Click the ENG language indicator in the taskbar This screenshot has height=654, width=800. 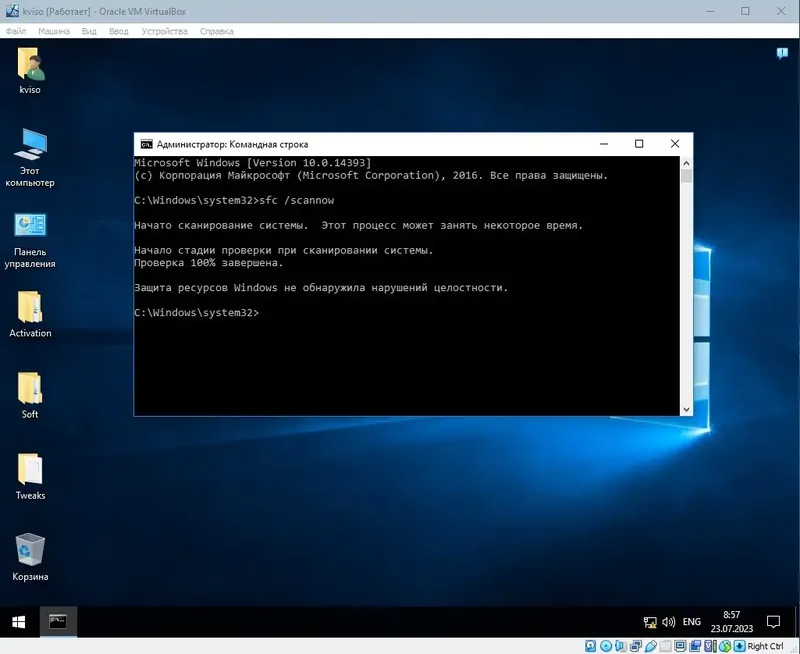point(691,621)
